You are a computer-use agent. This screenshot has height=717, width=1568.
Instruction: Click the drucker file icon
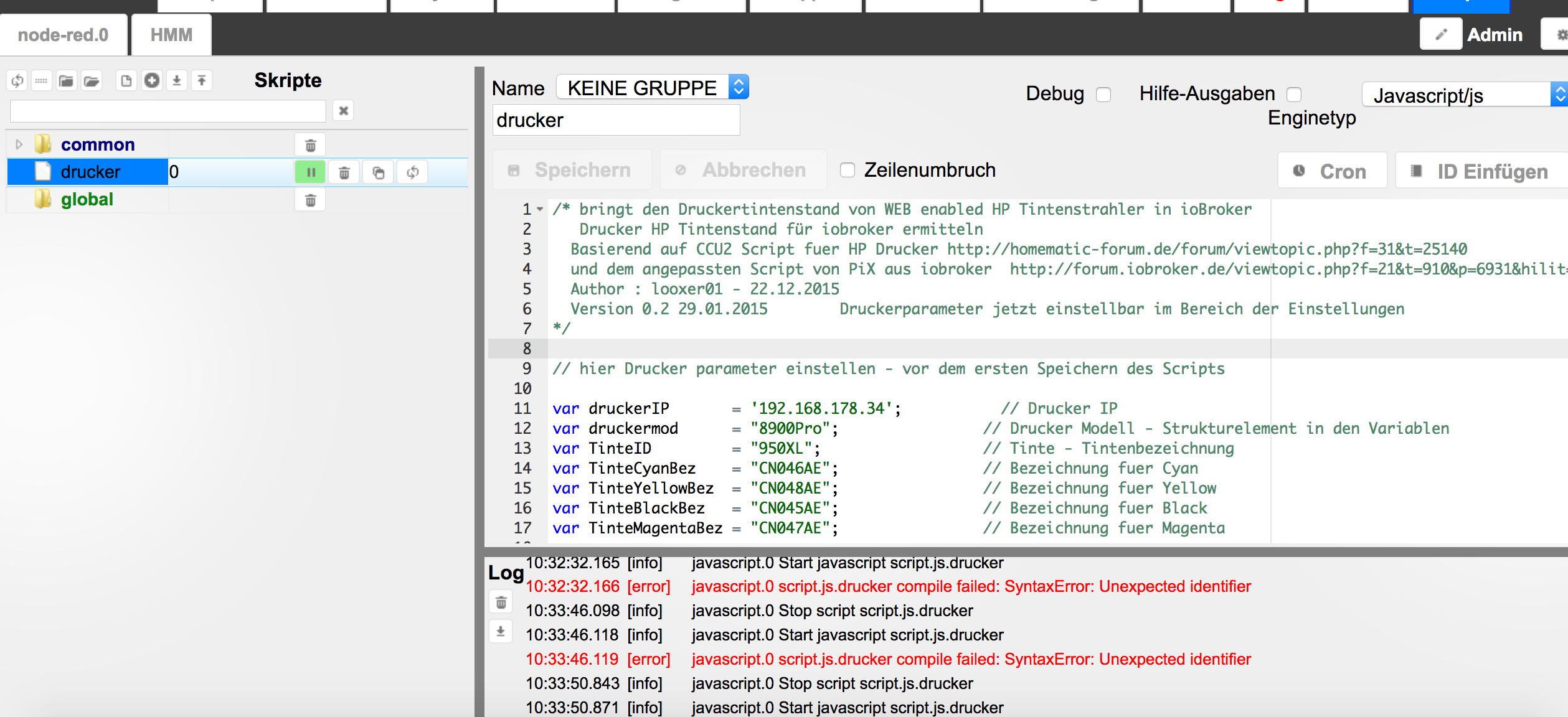pyautogui.click(x=43, y=171)
